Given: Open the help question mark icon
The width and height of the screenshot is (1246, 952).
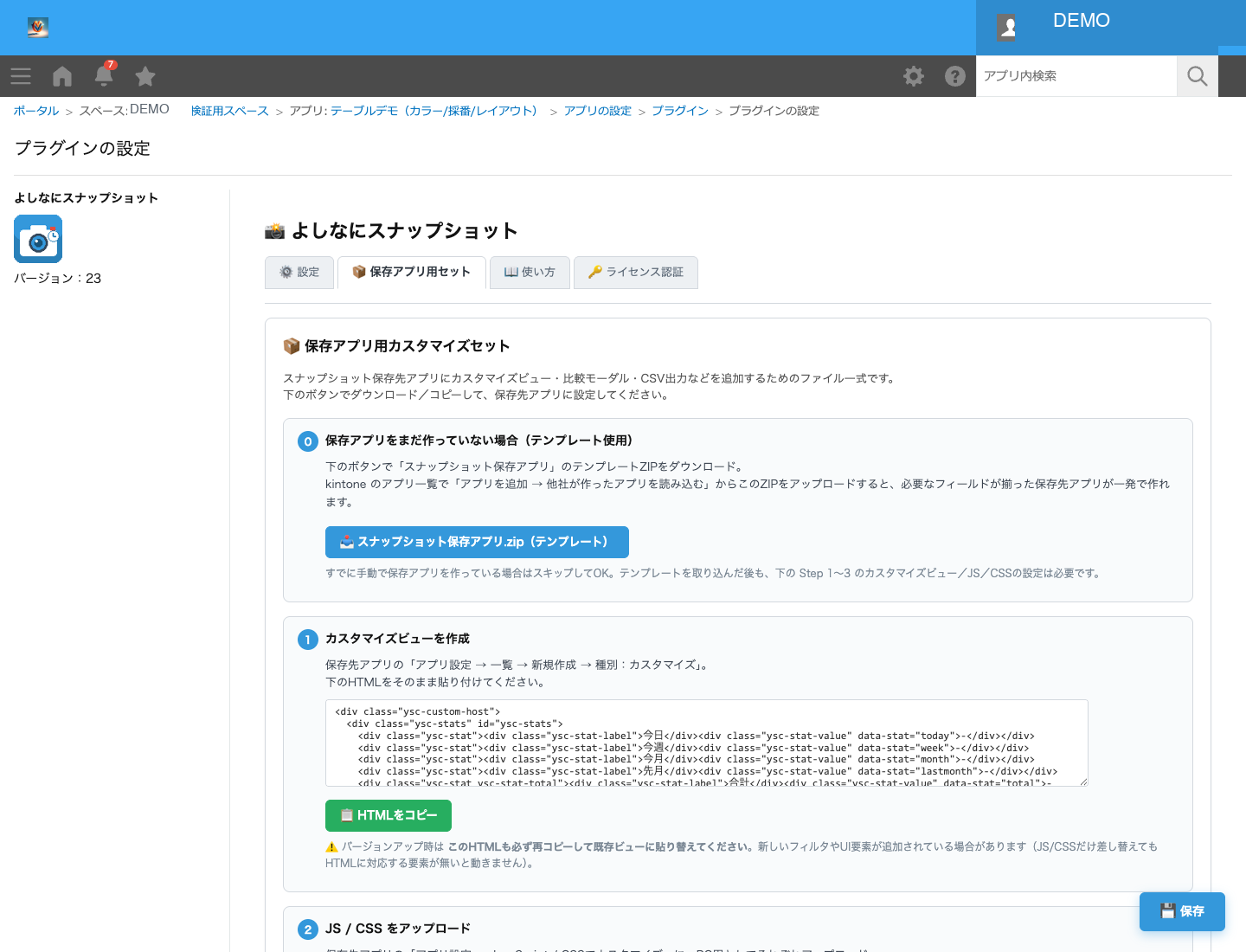Looking at the screenshot, I should click(955, 76).
